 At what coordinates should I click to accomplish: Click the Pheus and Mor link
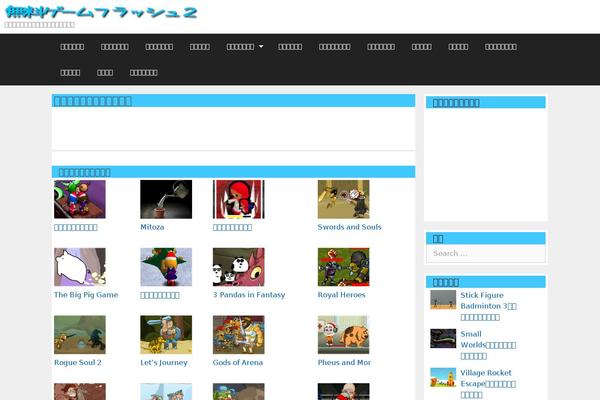344,362
